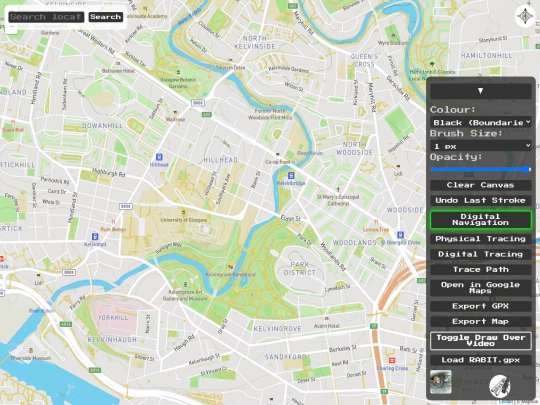Open the Colour dropdown showing Black

pyautogui.click(x=480, y=123)
